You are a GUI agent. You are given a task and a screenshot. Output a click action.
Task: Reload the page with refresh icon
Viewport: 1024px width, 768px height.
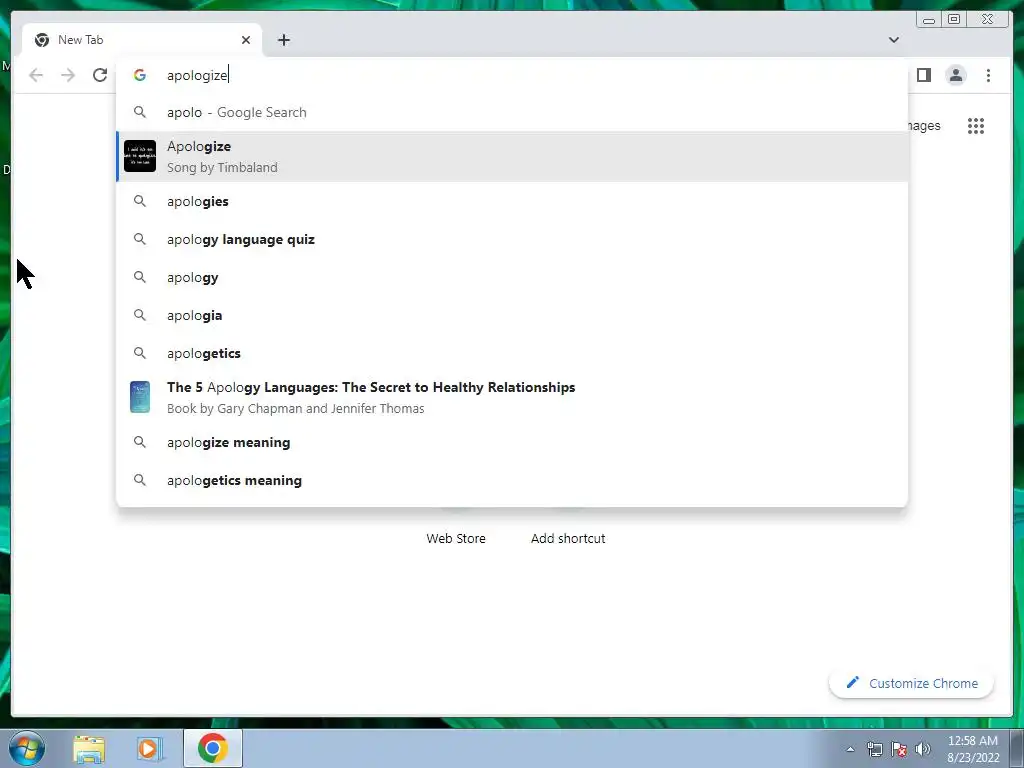[100, 75]
